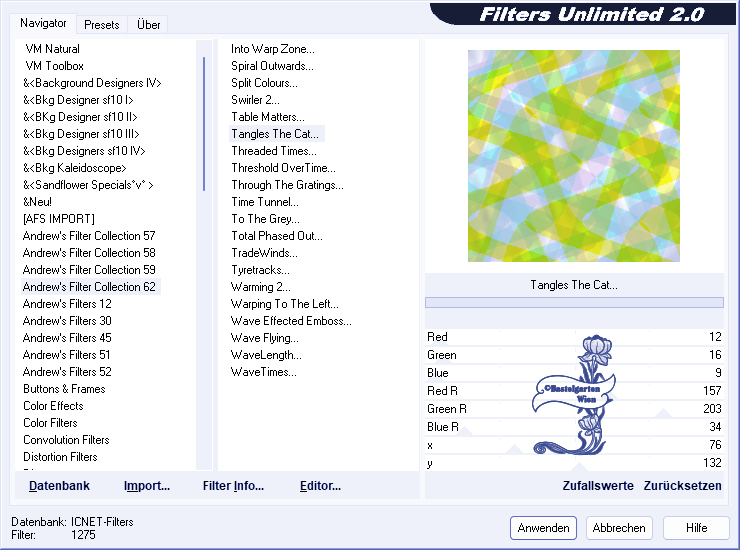Image resolution: width=740 pixels, height=550 pixels.
Task: Open the Datenbank link
Action: (x=59, y=486)
